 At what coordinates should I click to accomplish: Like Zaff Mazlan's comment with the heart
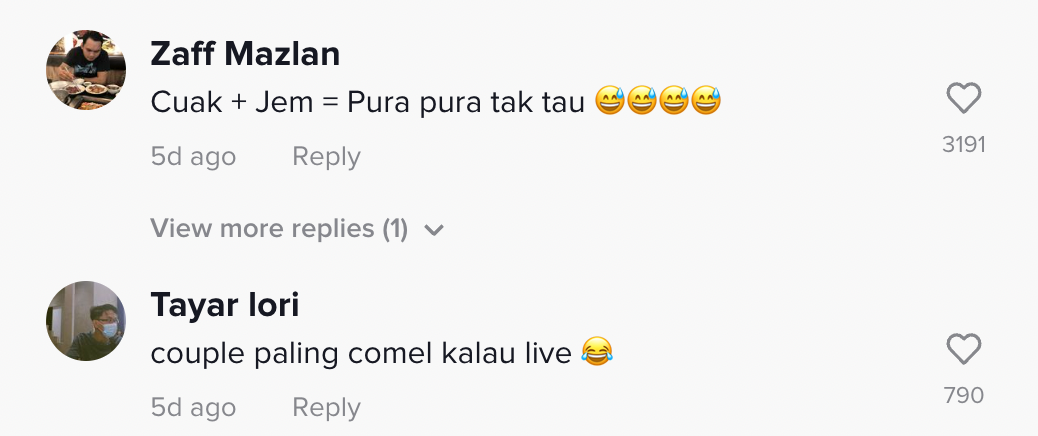(x=963, y=99)
